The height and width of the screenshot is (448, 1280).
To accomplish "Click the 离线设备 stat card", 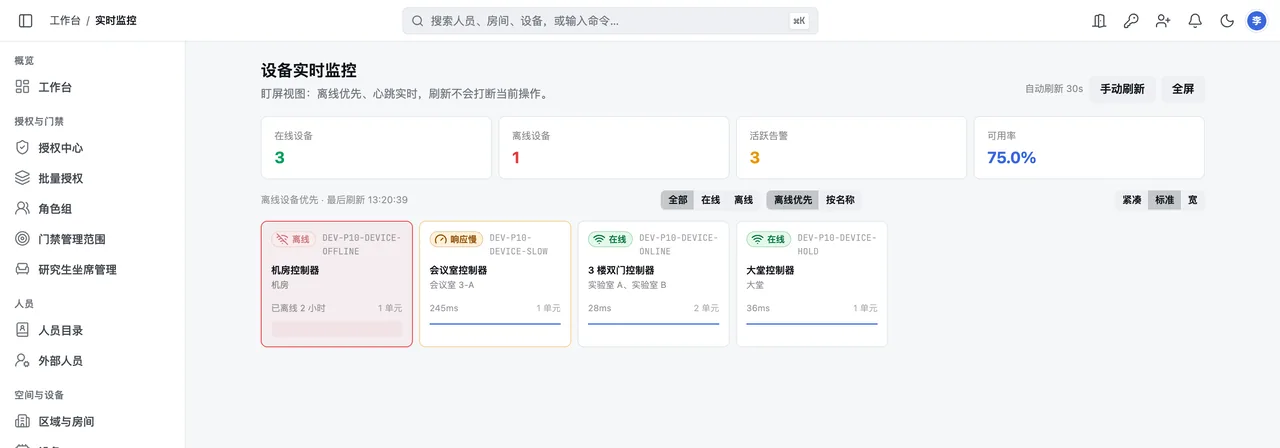I will [x=613, y=148].
